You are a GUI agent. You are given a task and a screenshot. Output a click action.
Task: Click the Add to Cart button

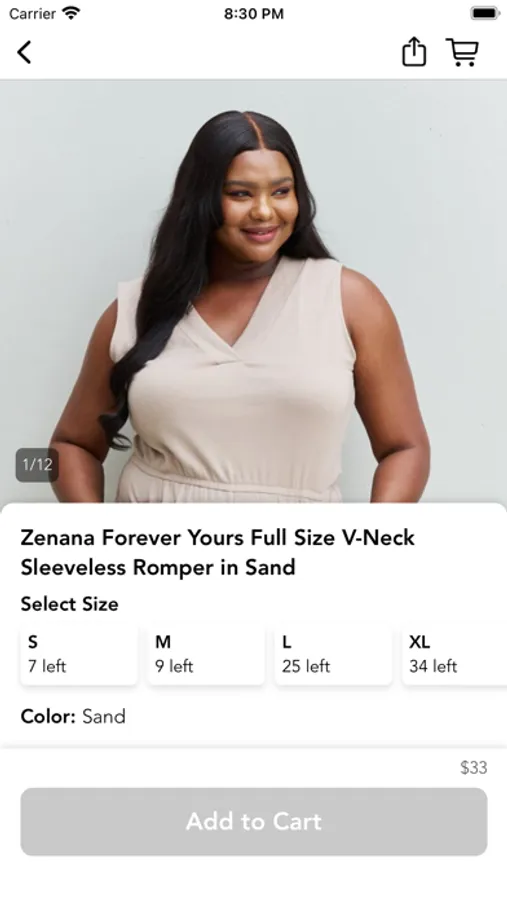click(x=254, y=821)
